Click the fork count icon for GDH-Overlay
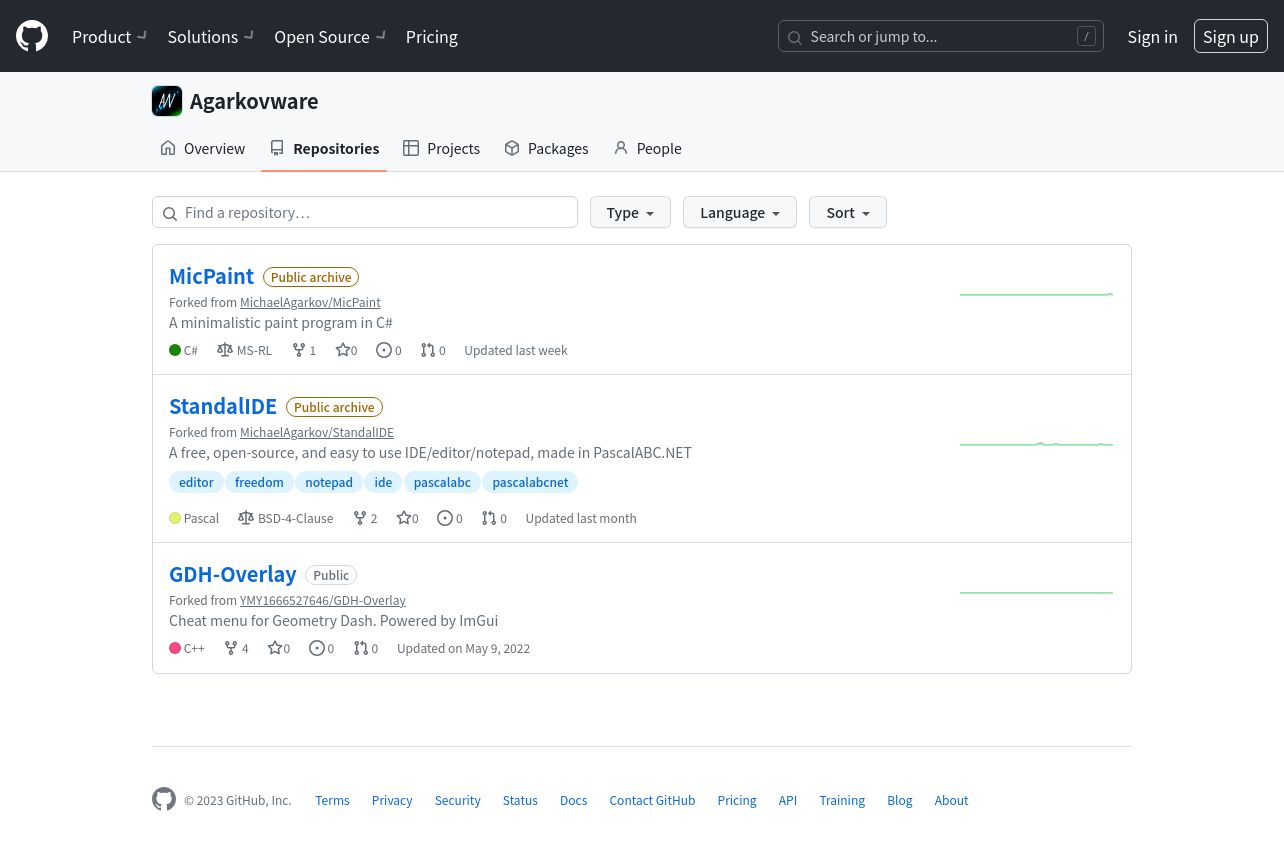1284x861 pixels. (x=231, y=648)
